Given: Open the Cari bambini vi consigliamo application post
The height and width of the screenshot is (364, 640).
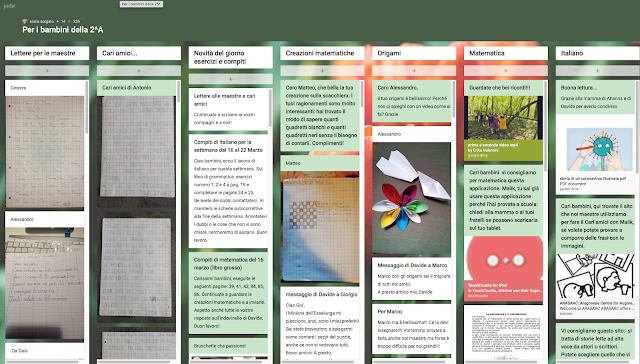Looking at the screenshot, I should point(503,200).
